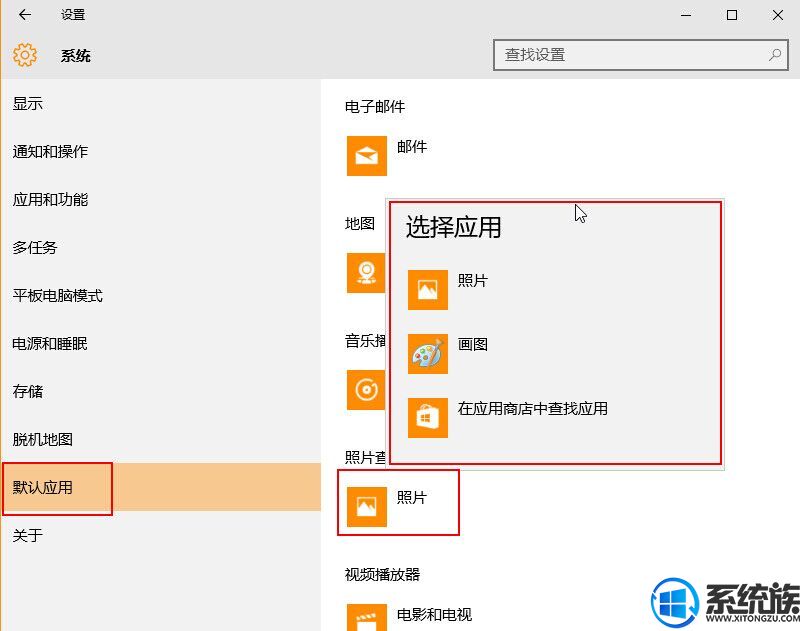Choose 照片 text in the app chooser popup

[472, 281]
